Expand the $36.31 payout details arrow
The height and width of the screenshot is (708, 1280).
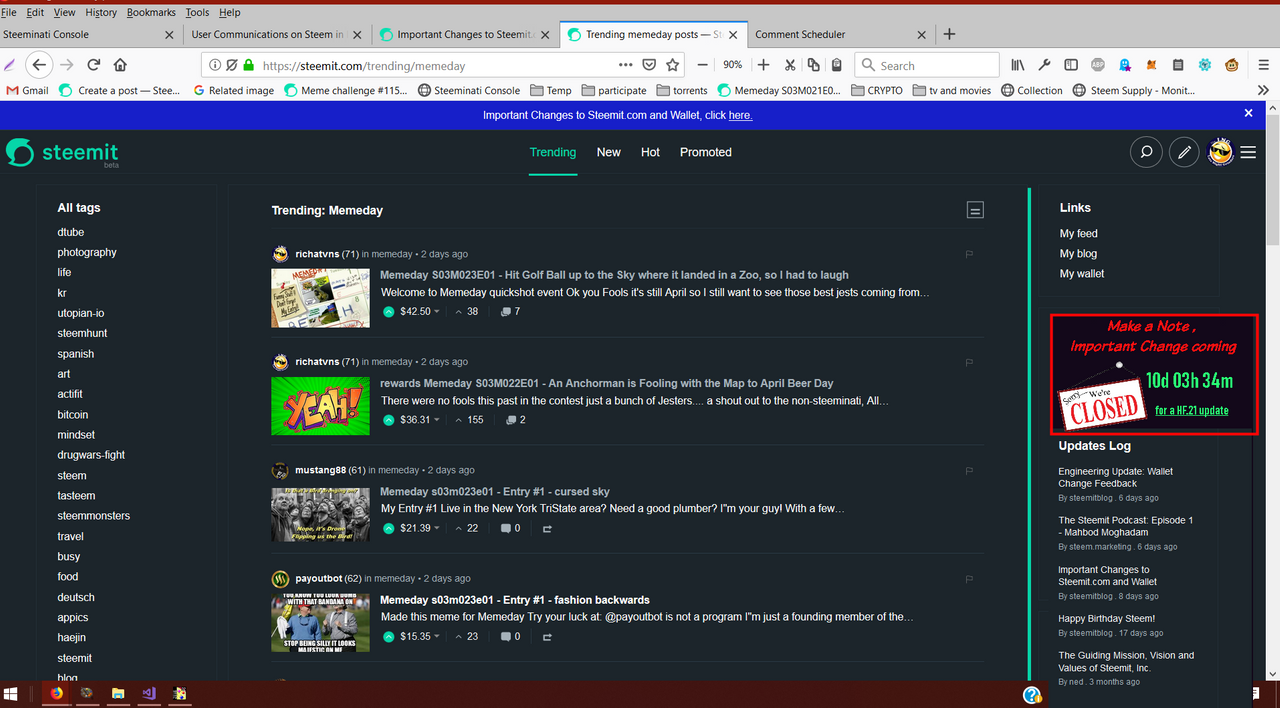[x=437, y=420]
